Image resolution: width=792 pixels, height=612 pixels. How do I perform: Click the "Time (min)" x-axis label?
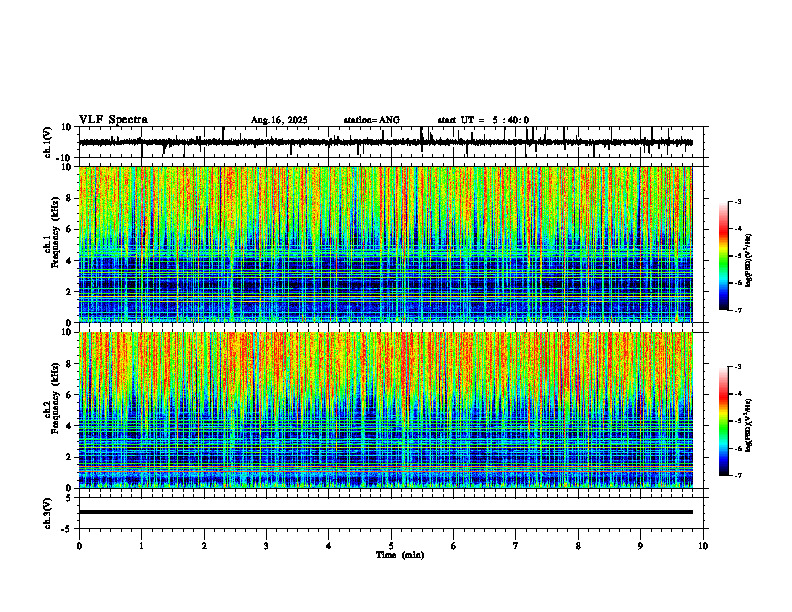(400, 555)
